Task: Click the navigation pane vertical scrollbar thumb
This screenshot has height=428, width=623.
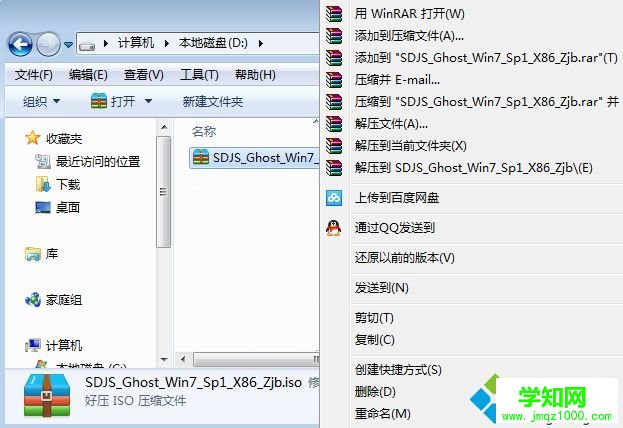Action: [163, 192]
